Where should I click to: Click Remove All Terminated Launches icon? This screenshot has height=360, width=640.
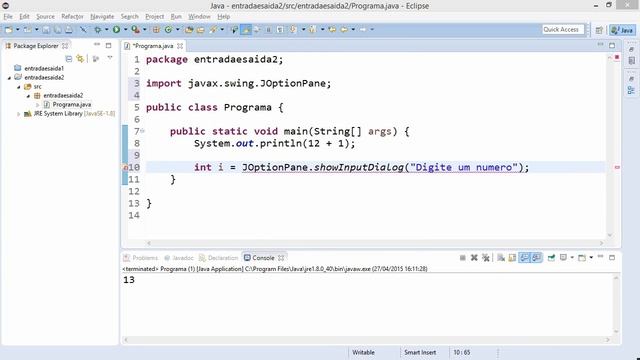point(486,258)
